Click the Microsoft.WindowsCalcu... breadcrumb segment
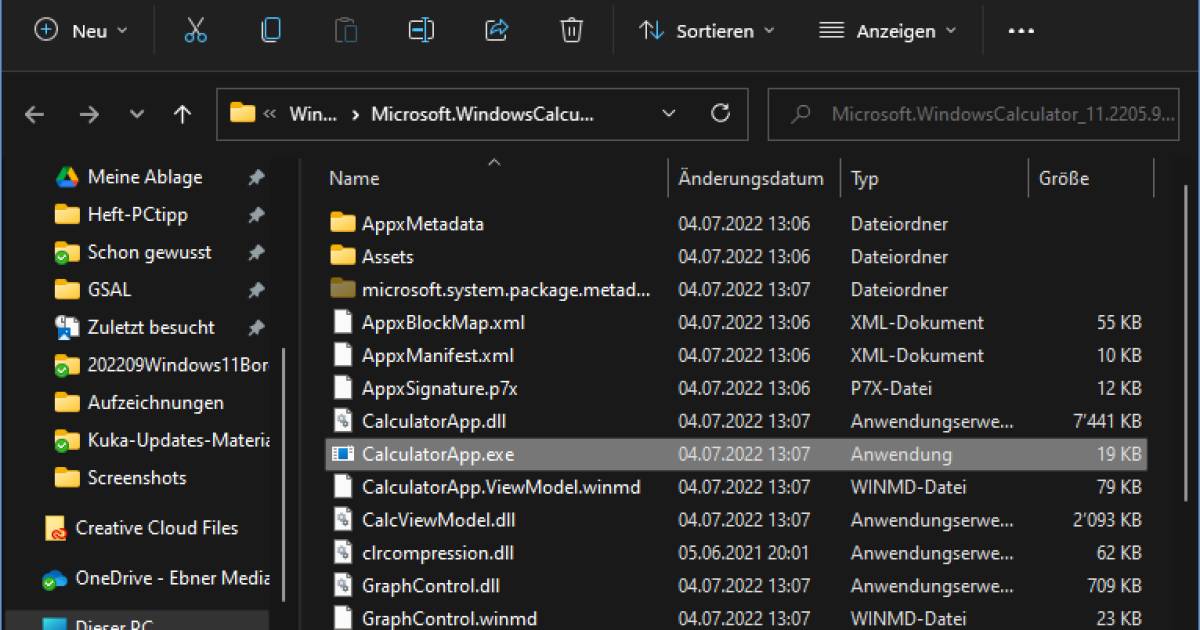This screenshot has height=630, width=1200. click(x=482, y=114)
